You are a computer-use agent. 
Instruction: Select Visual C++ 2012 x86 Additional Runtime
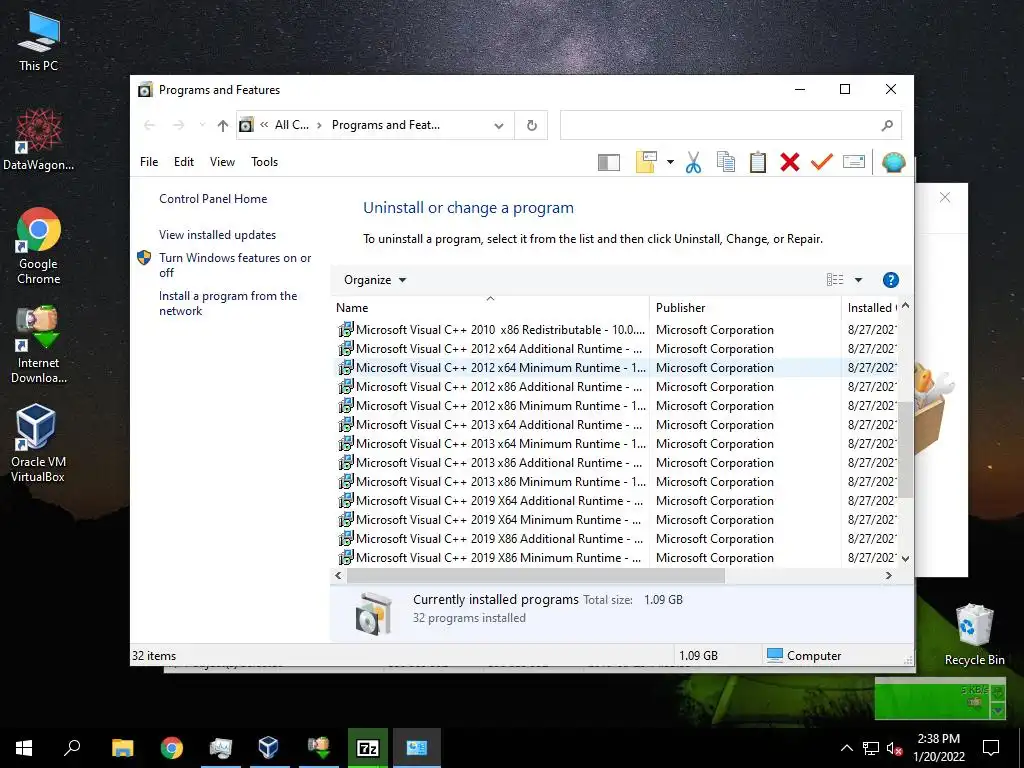(x=617, y=387)
